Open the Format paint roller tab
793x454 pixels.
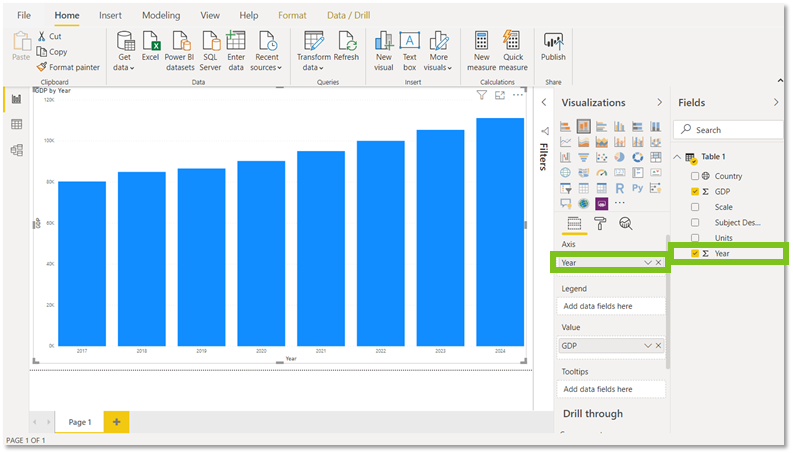[600, 223]
